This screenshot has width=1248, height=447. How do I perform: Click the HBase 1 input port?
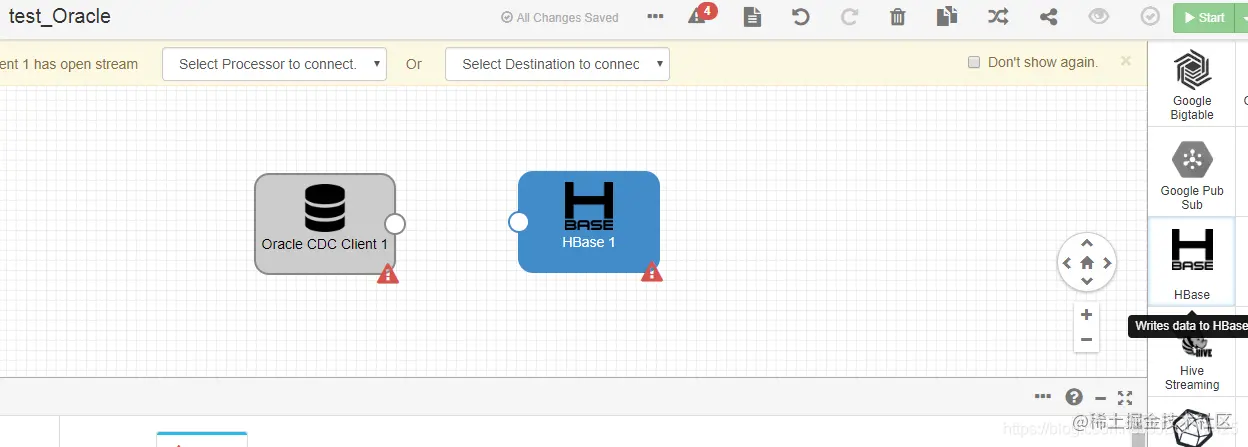tap(518, 222)
